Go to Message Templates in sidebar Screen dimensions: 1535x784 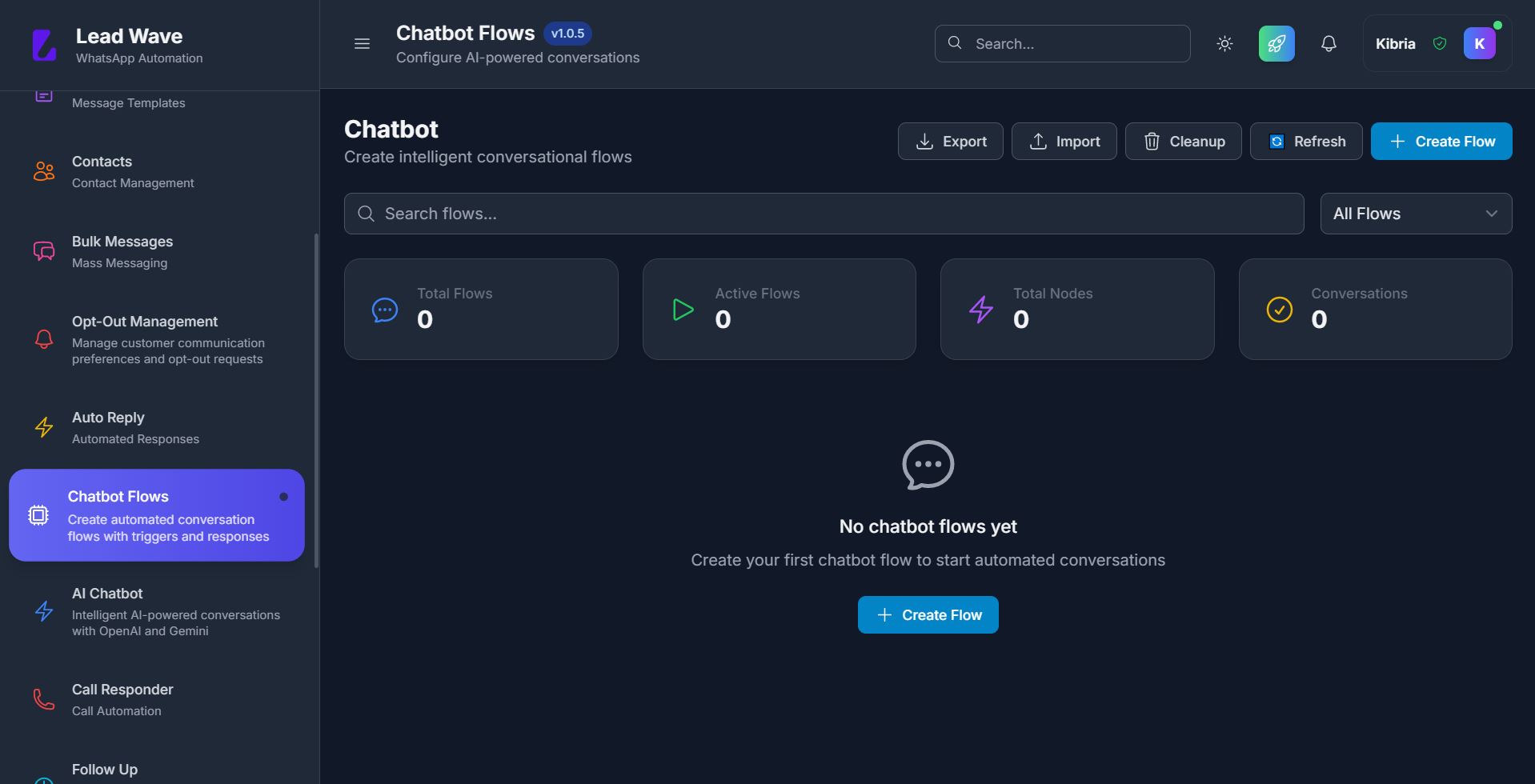[129, 102]
